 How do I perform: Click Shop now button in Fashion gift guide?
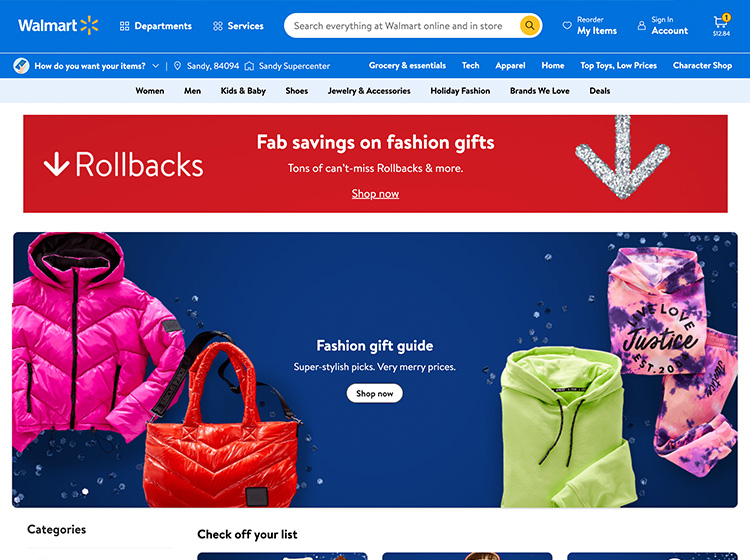coord(375,393)
